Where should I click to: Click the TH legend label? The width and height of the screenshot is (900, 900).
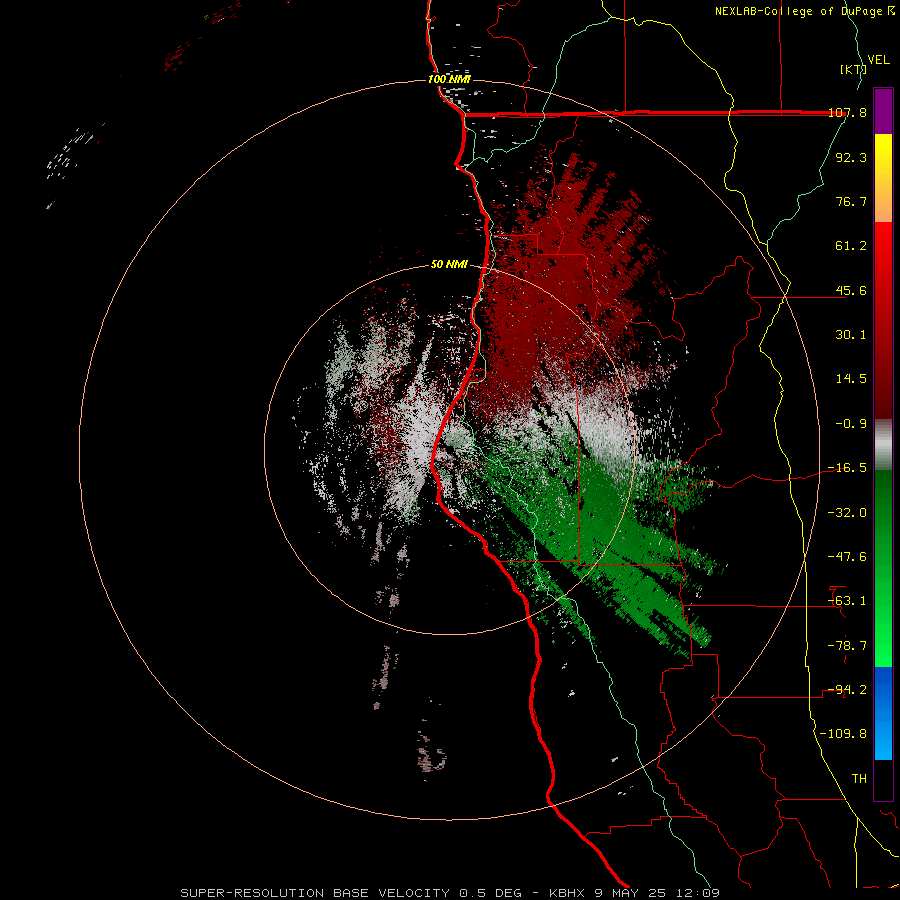click(859, 779)
